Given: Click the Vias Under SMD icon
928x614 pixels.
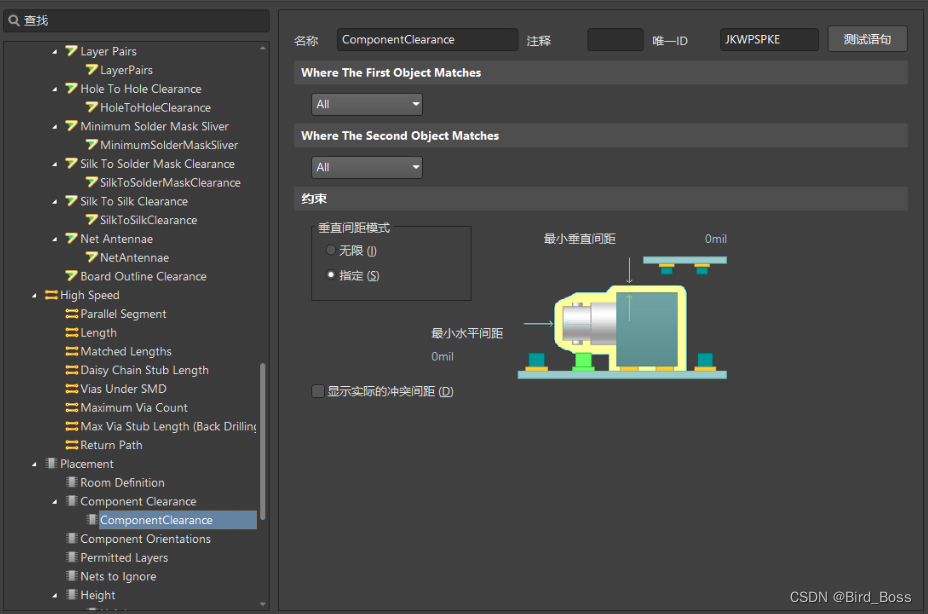Looking at the screenshot, I should [72, 389].
